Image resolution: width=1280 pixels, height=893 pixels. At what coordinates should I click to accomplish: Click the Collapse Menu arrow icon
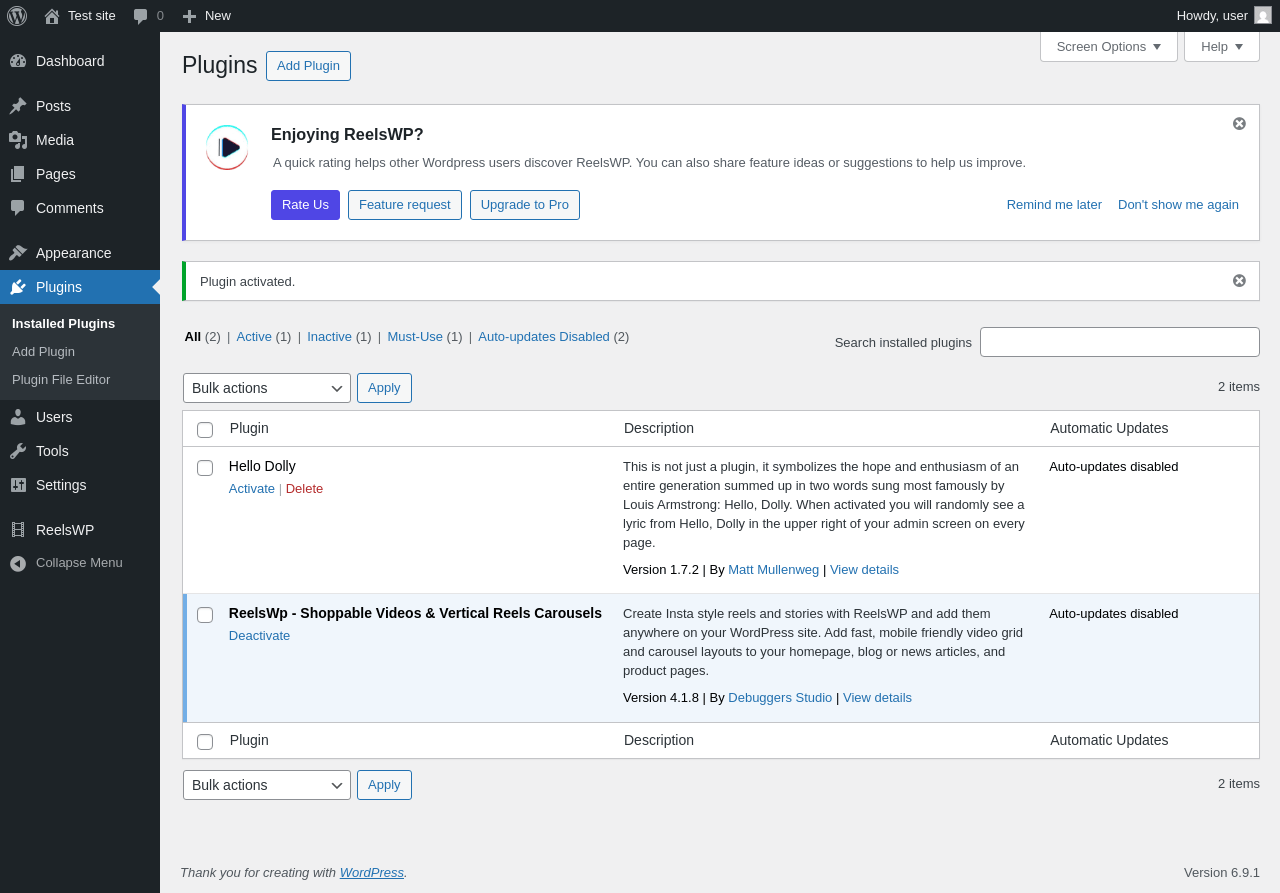[18, 563]
